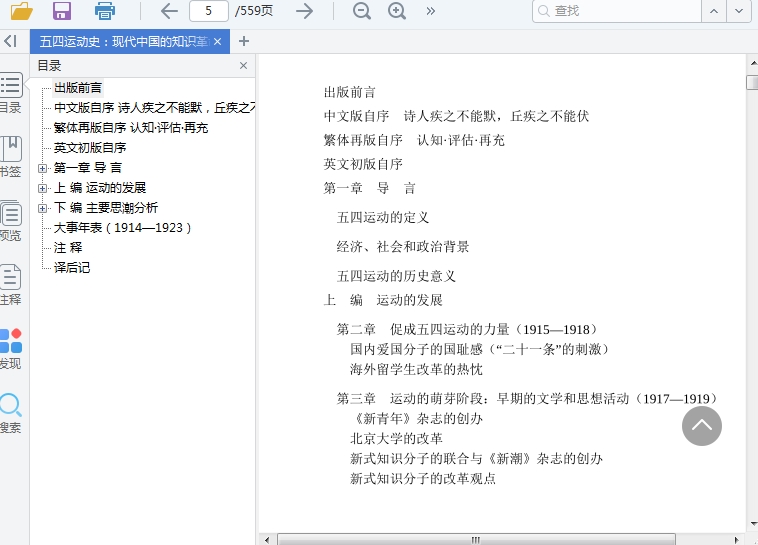This screenshot has height=545, width=758.
Task: Select 注 释 outline entry
Action: pyautogui.click(x=68, y=248)
